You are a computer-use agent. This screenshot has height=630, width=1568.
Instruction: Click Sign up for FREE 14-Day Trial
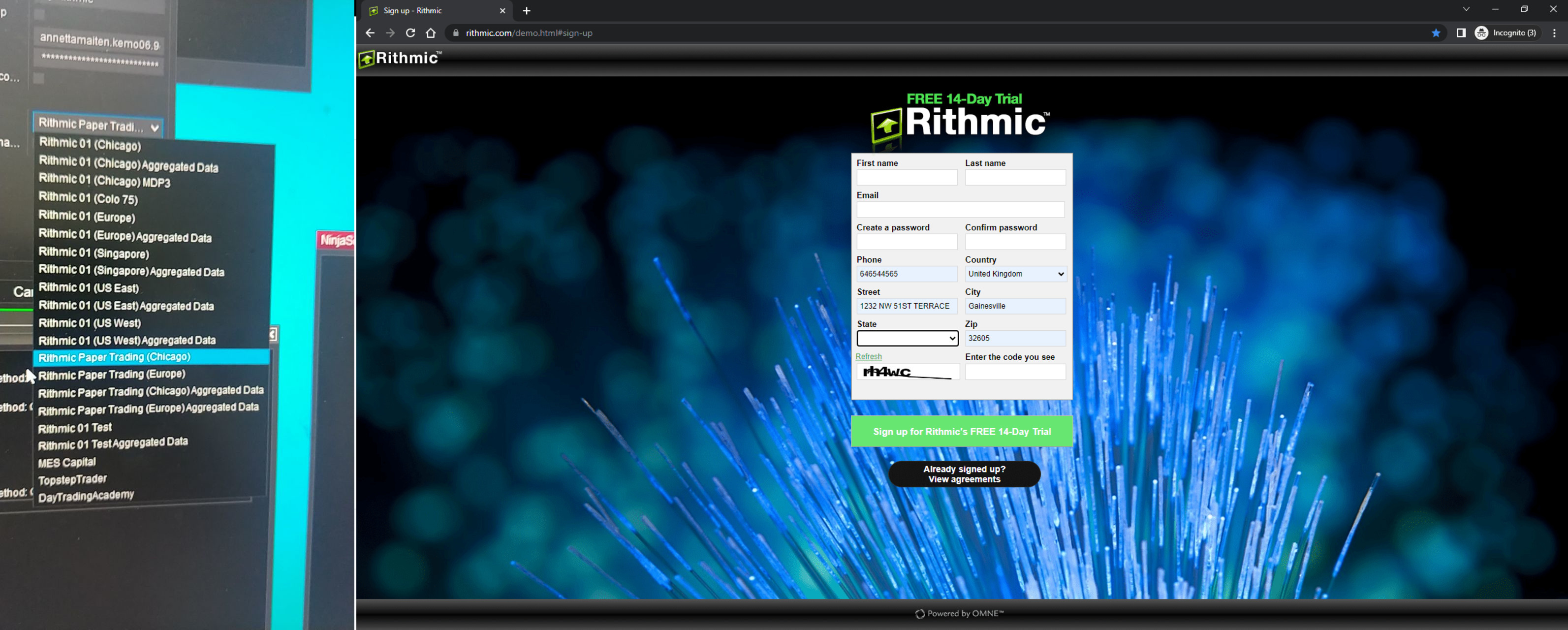point(961,432)
